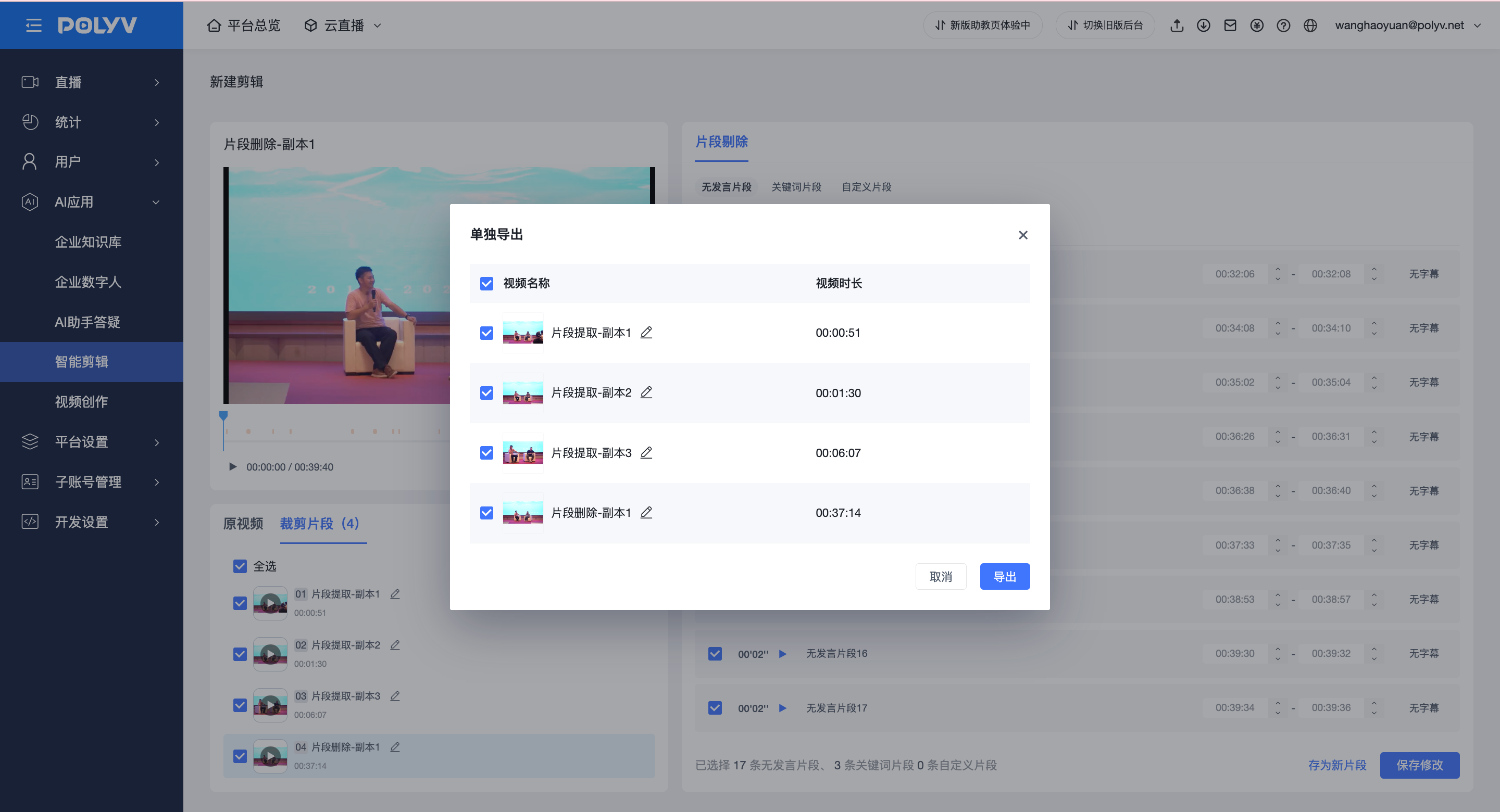Edit name of 片段提取-副本1 in dialog
1500x812 pixels.
646,333
